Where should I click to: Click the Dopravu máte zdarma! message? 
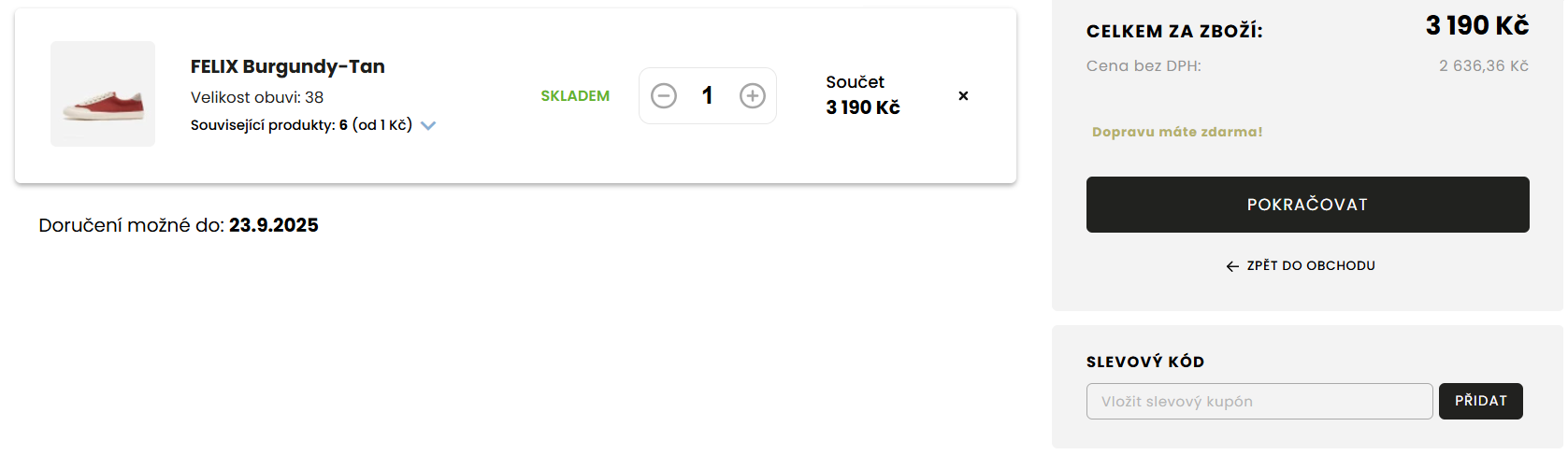tap(1177, 132)
